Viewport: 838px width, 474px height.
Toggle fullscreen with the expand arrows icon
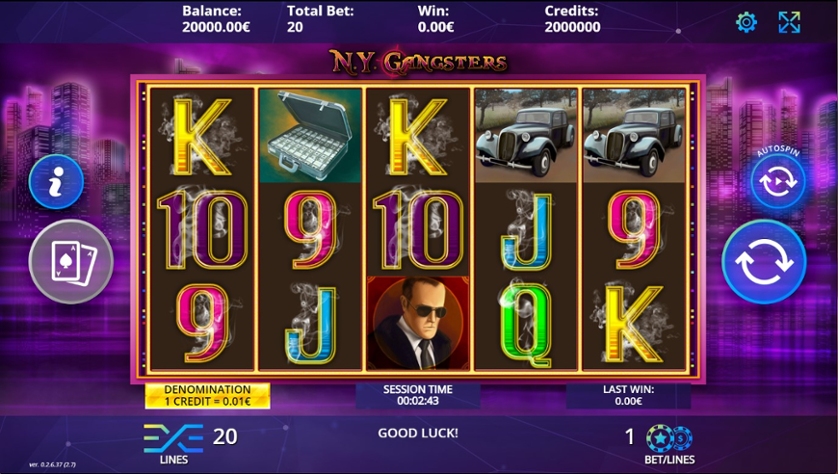pyautogui.click(x=789, y=22)
